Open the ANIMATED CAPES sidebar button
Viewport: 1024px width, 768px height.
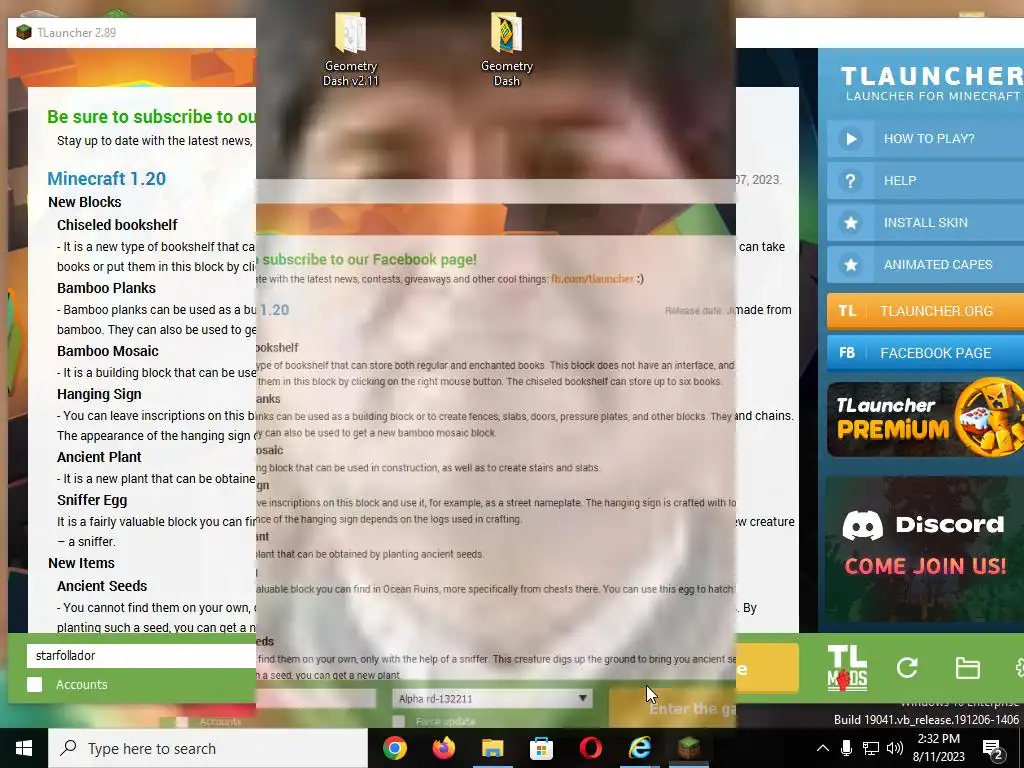[x=925, y=264]
